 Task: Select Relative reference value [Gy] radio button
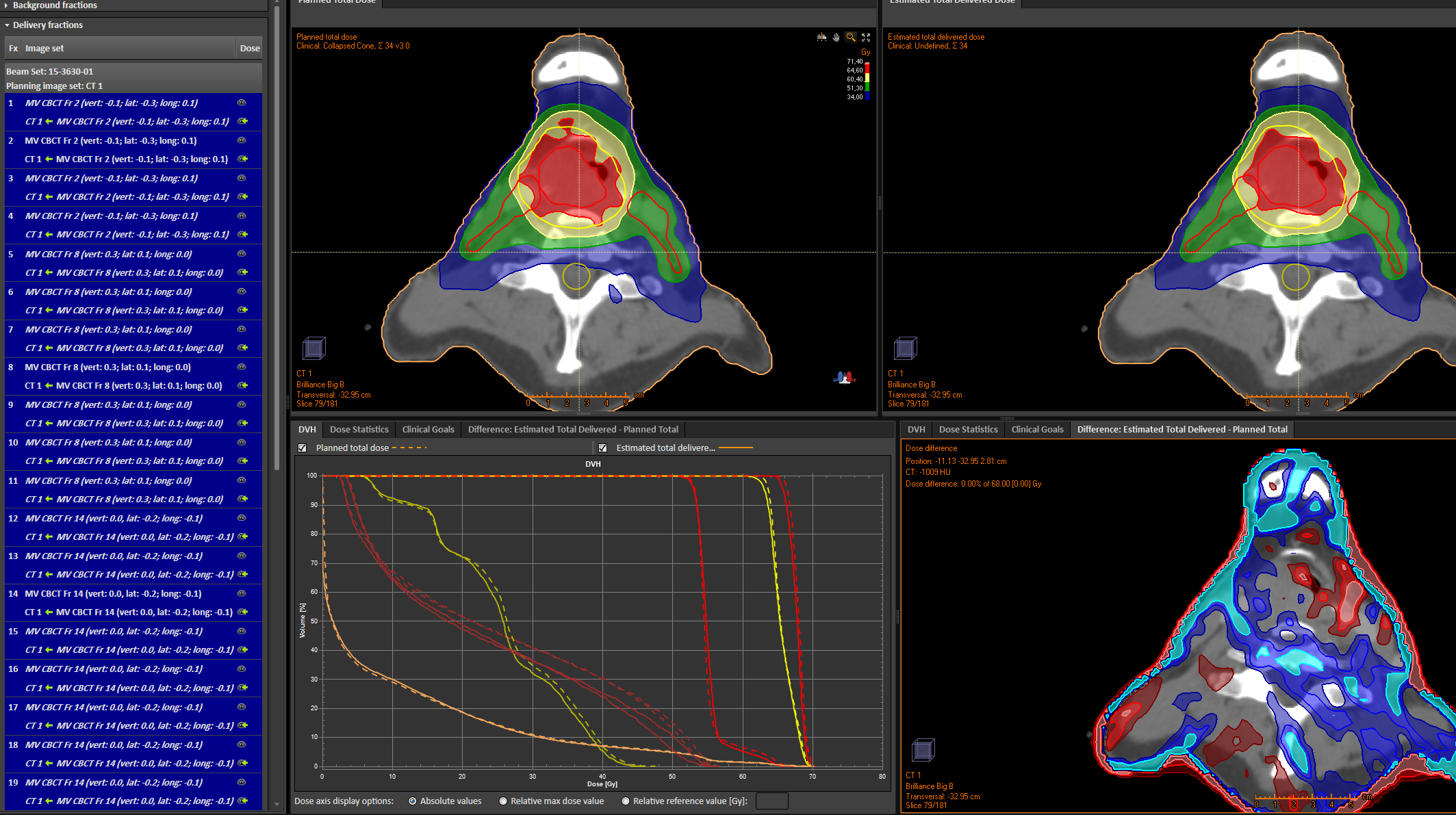(626, 801)
